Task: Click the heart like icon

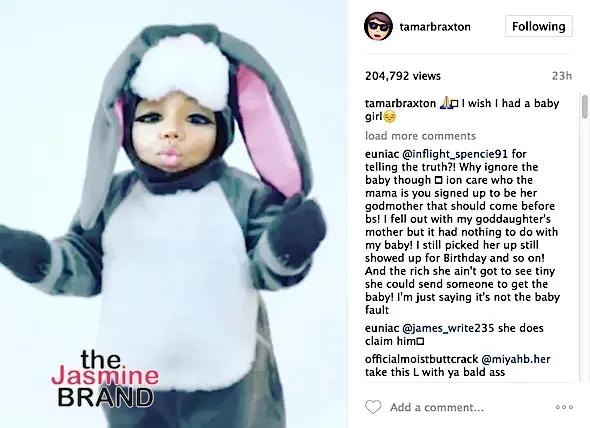Action: tap(373, 407)
